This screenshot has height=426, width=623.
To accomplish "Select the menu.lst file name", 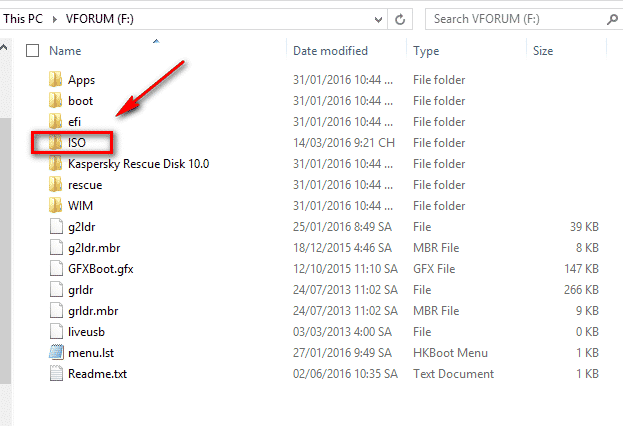I will pos(91,353).
